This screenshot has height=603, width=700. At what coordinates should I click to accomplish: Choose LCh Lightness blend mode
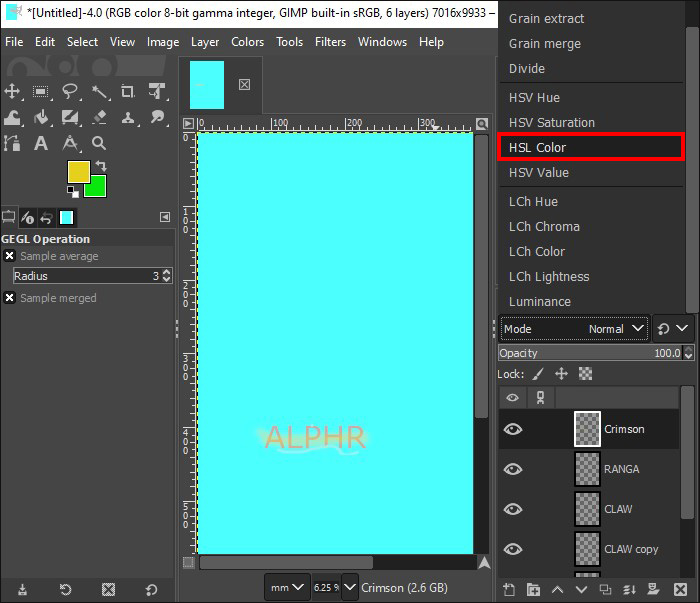pyautogui.click(x=591, y=277)
